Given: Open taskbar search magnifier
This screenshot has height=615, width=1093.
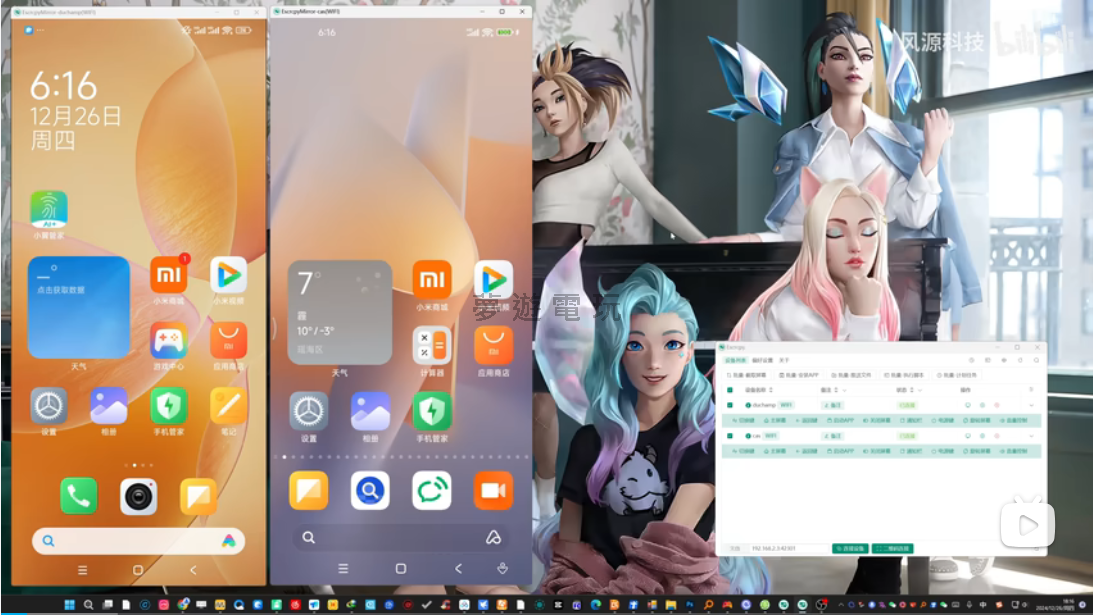Looking at the screenshot, I should pos(89,605).
